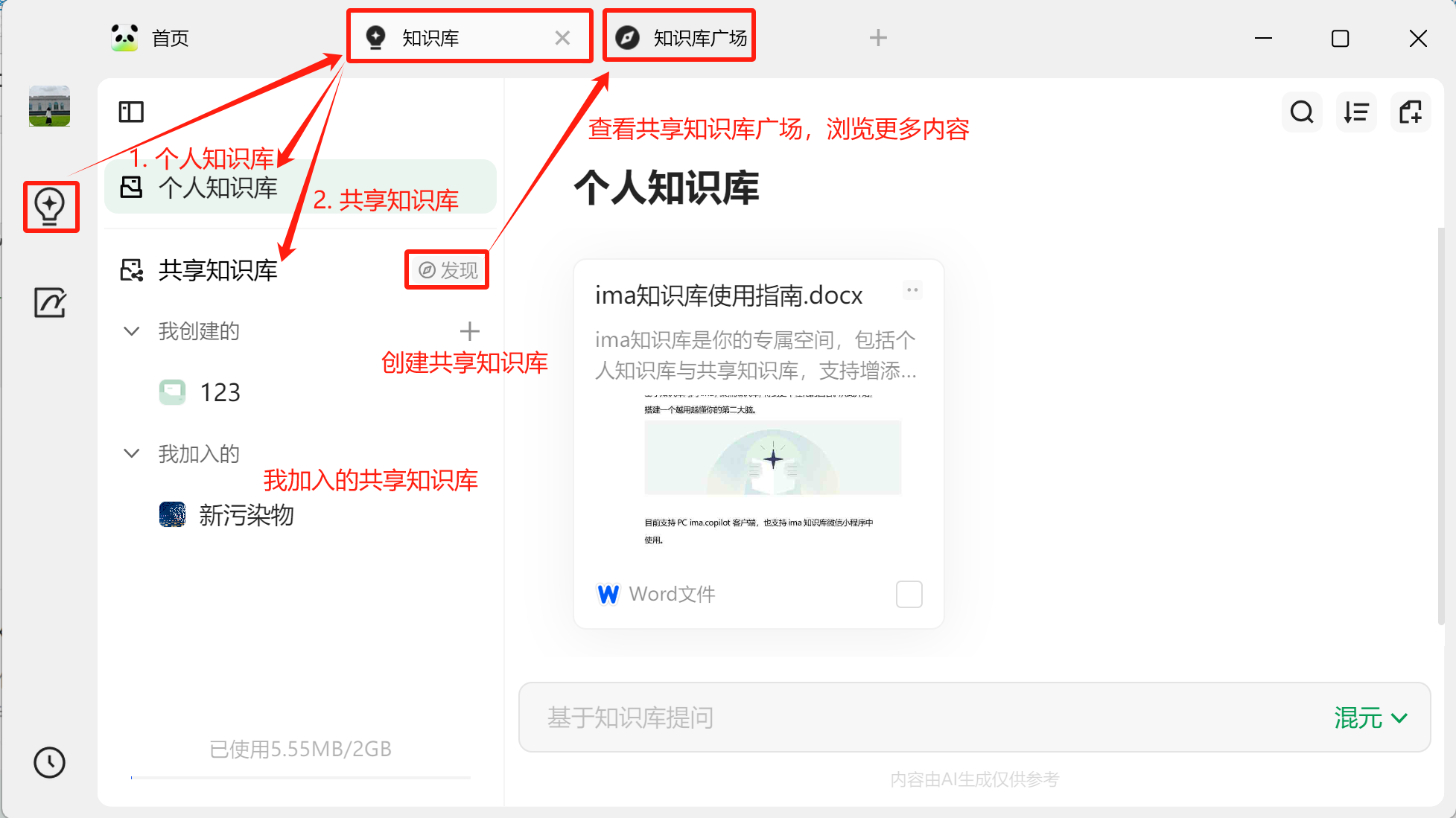Viewport: 1456px width, 818px height.
Task: Go to the 首页 tab
Action: 169,37
